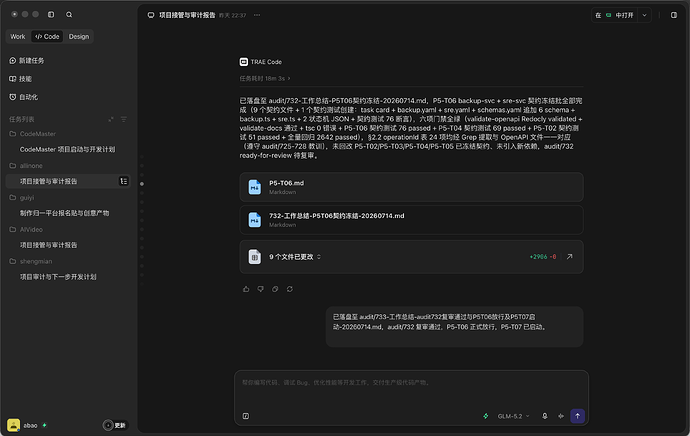
Task: Open the 技能 skills page
Action: pyautogui.click(x=21, y=79)
